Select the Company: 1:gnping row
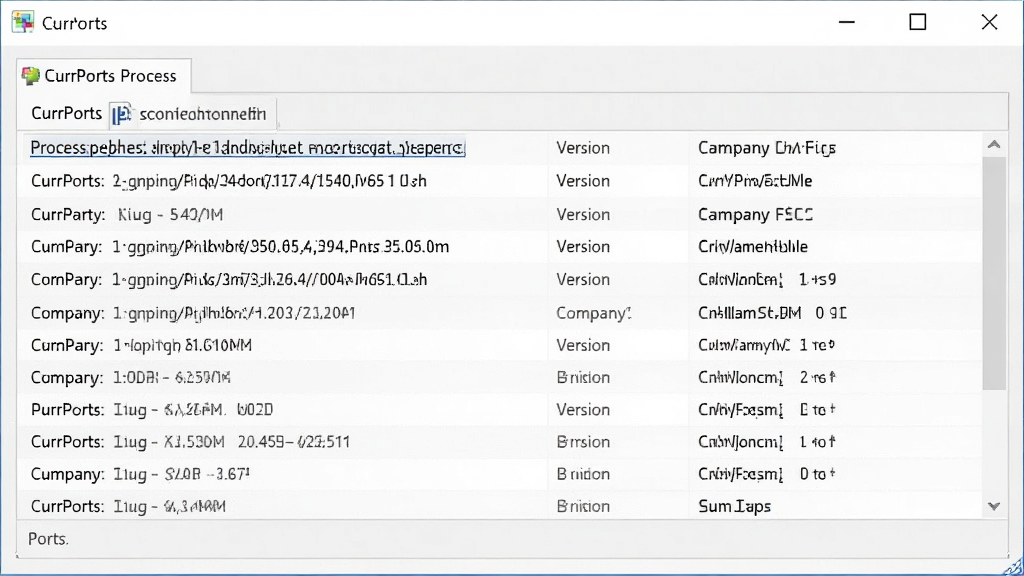The height and width of the screenshot is (576, 1024). 499,313
